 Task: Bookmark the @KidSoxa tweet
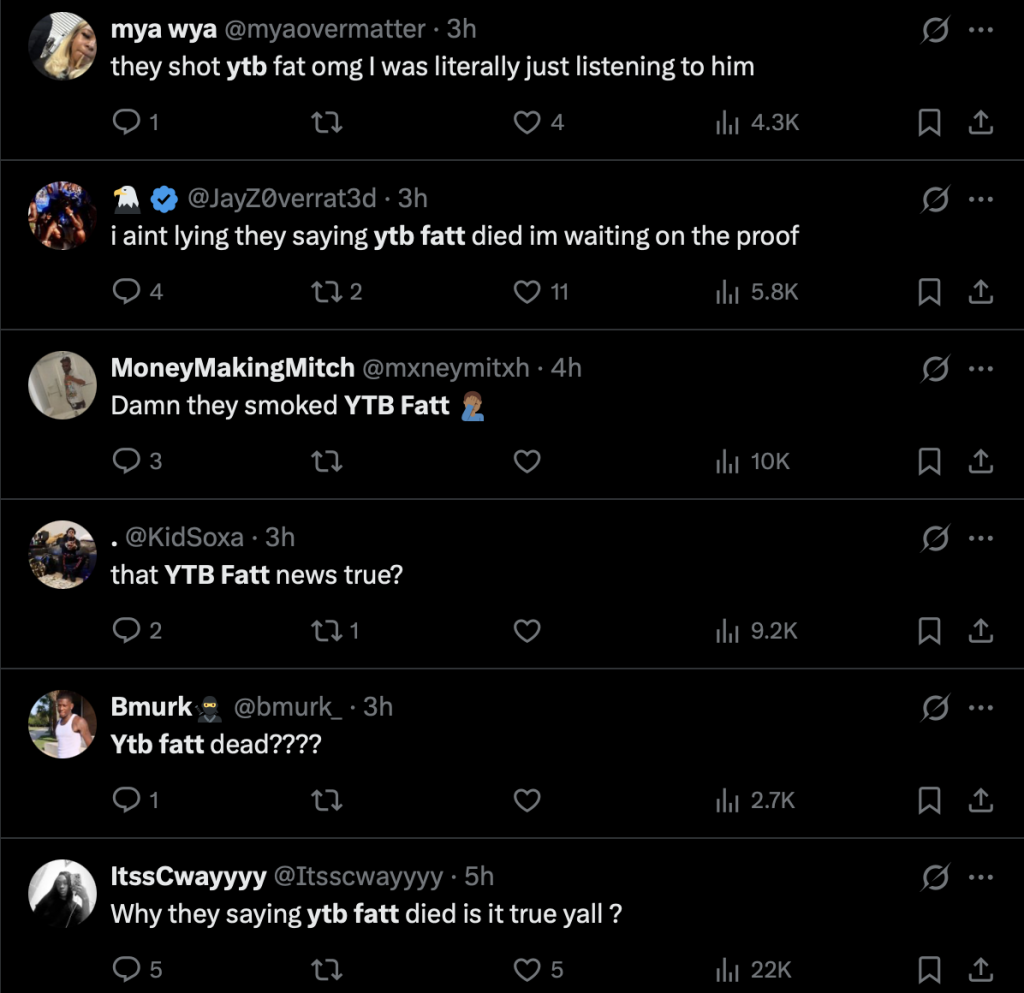929,631
